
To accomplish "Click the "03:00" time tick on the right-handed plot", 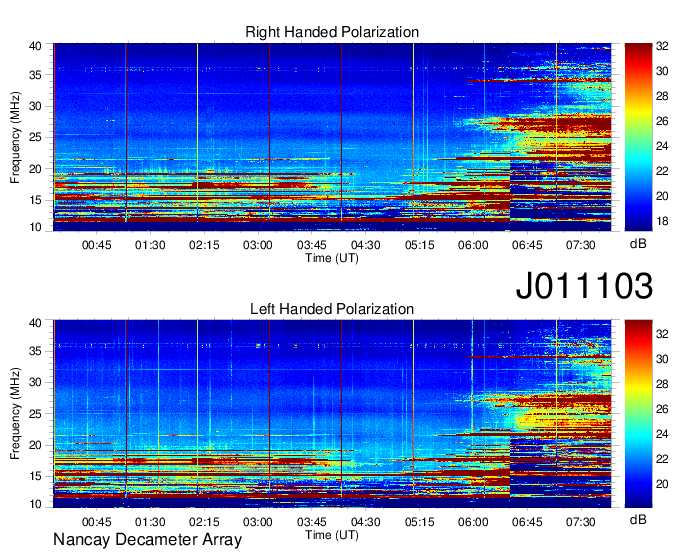I will point(258,245).
